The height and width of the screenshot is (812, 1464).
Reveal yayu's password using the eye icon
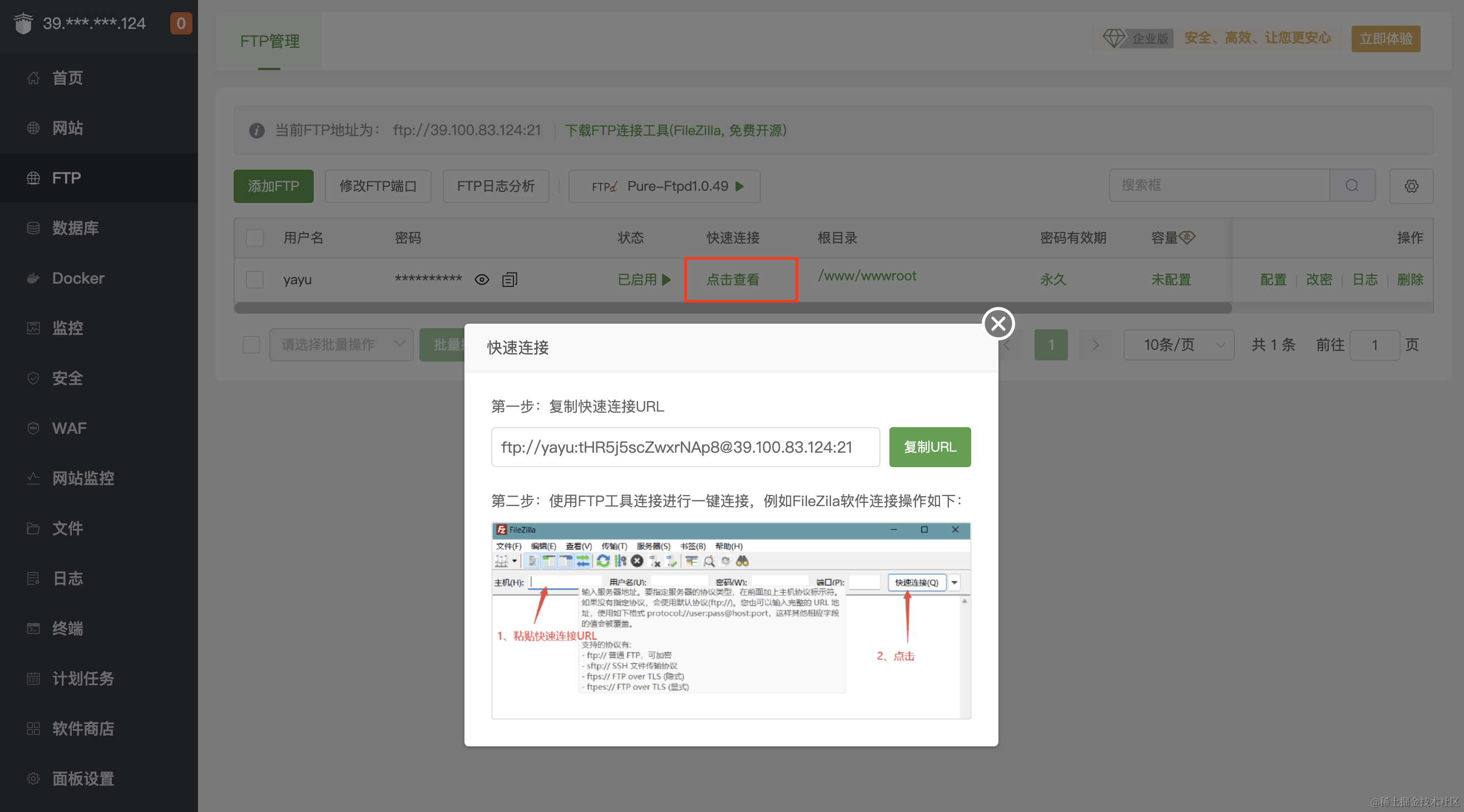481,279
